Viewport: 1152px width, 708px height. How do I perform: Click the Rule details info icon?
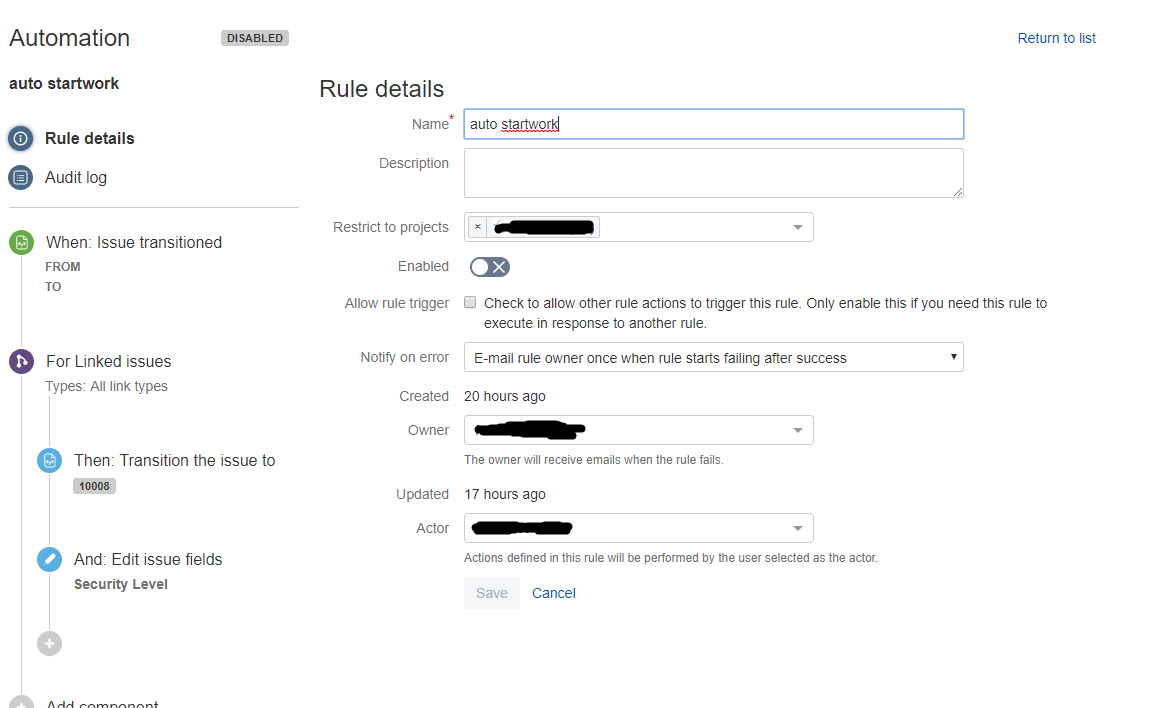click(x=21, y=138)
